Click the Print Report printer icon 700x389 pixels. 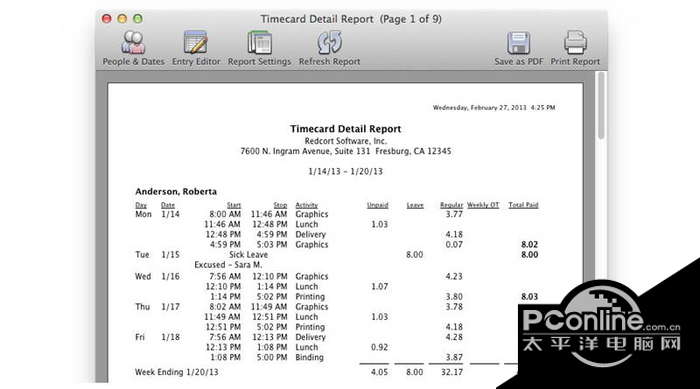pos(575,42)
